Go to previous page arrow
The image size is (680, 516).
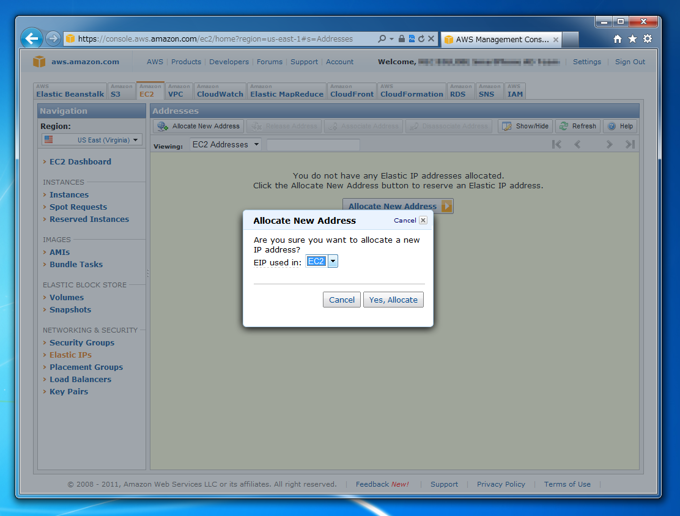click(577, 144)
